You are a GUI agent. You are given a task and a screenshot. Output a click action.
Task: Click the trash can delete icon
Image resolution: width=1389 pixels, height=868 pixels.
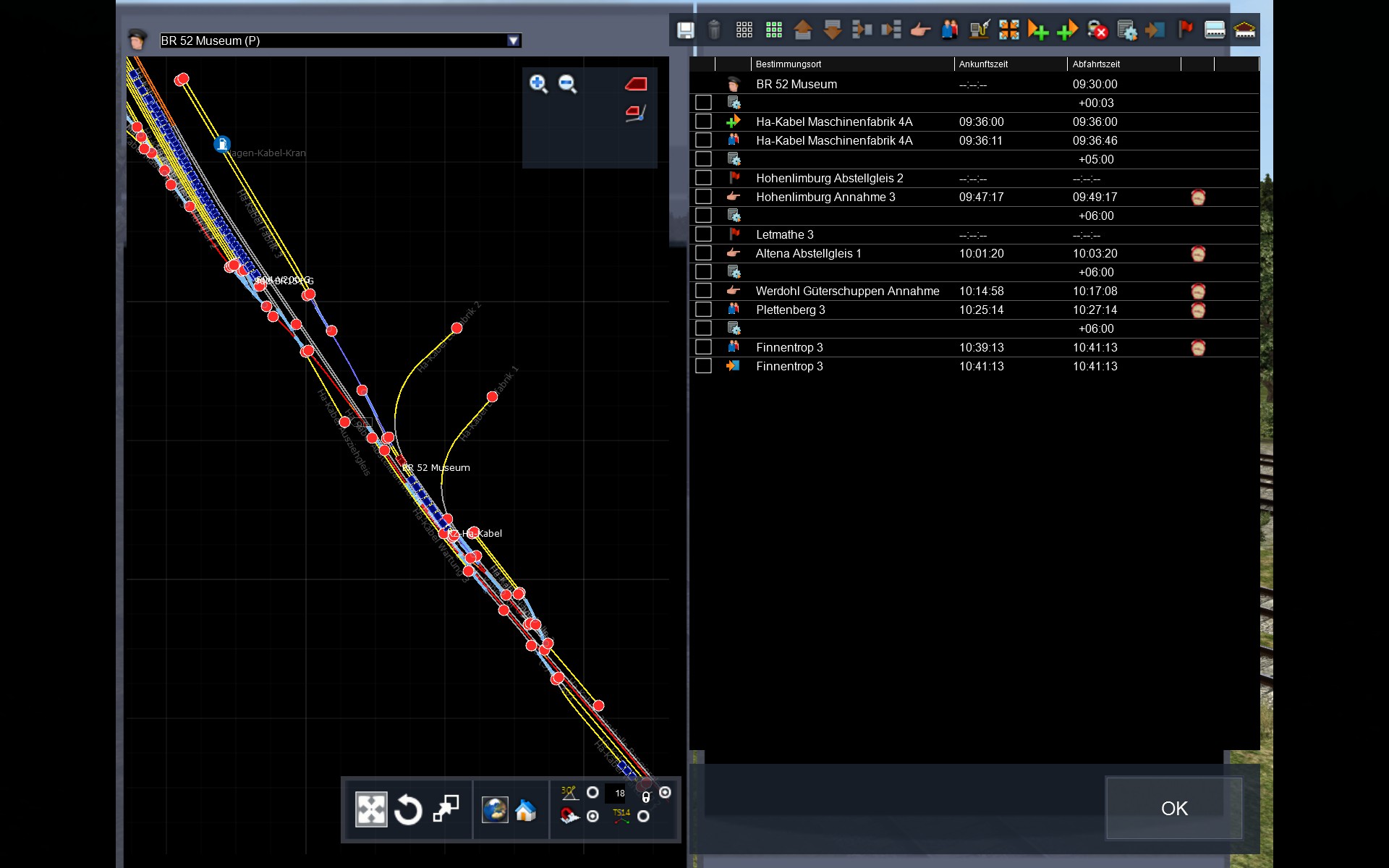(714, 30)
